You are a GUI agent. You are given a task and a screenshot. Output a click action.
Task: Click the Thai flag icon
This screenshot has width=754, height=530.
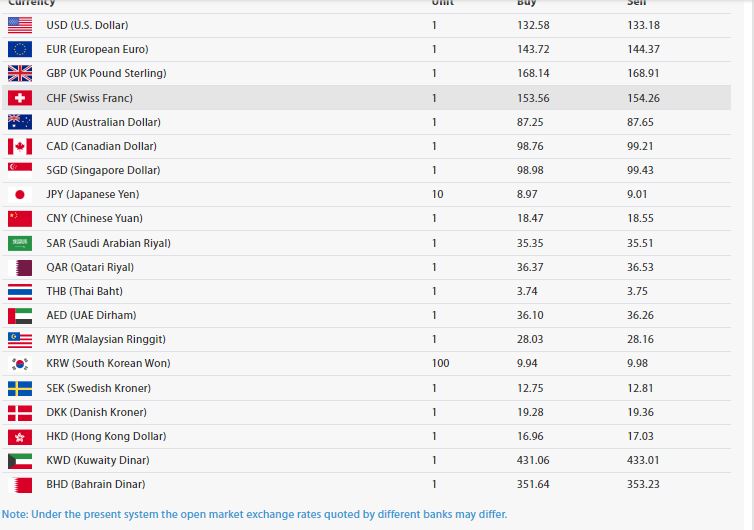point(20,291)
